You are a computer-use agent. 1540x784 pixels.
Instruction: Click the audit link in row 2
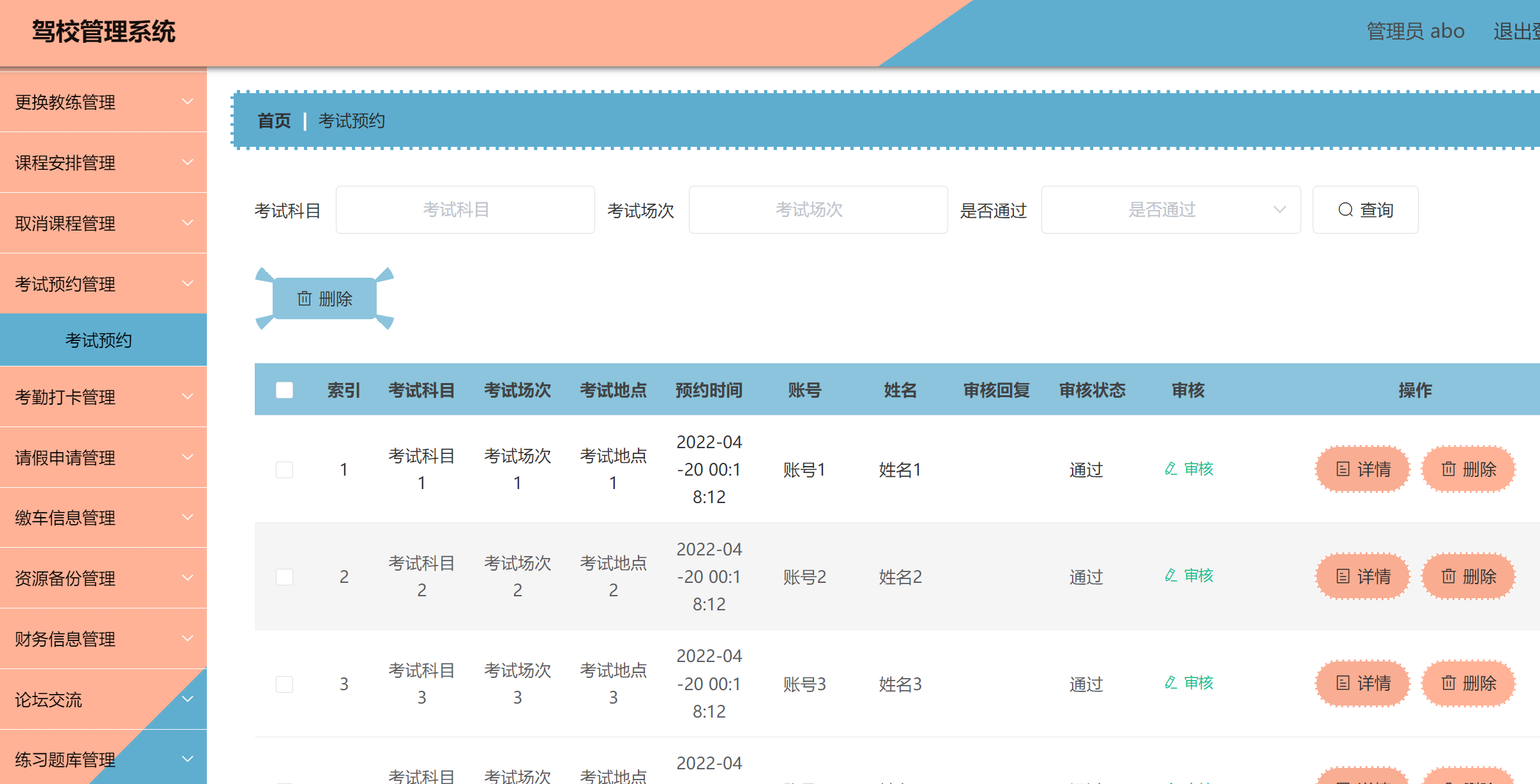[1189, 576]
